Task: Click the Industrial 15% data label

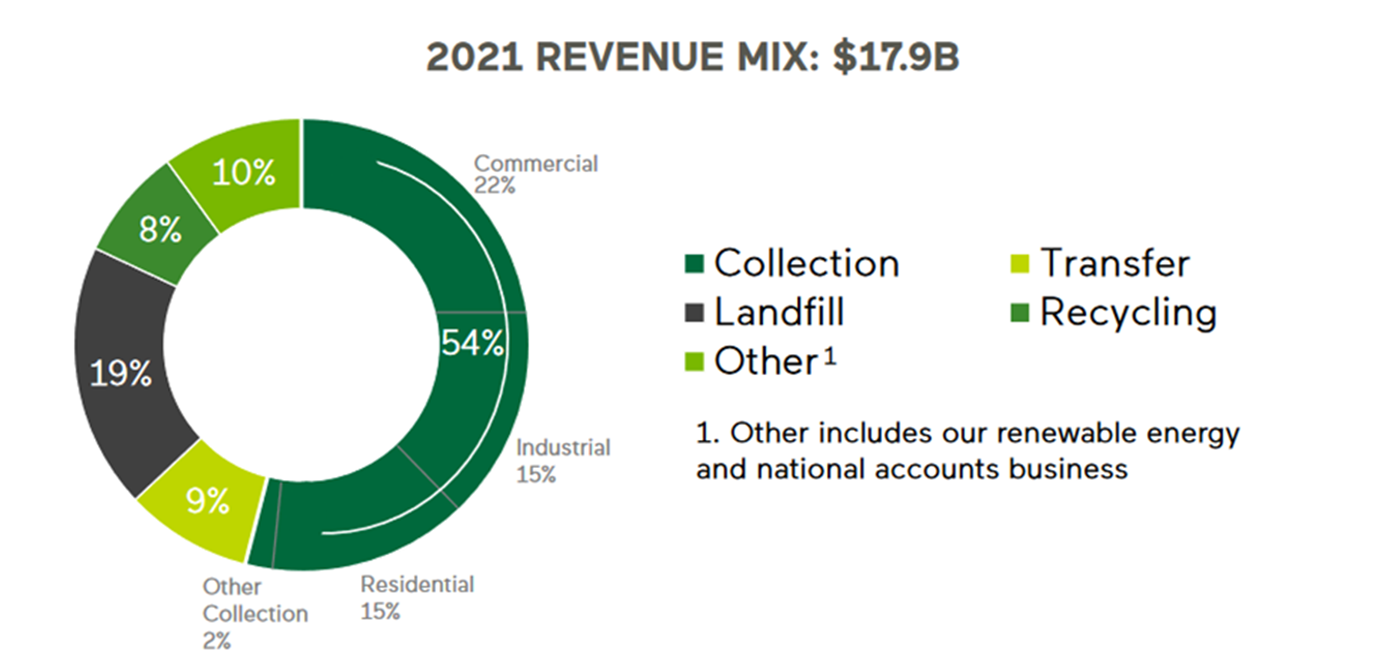Action: (x=562, y=460)
